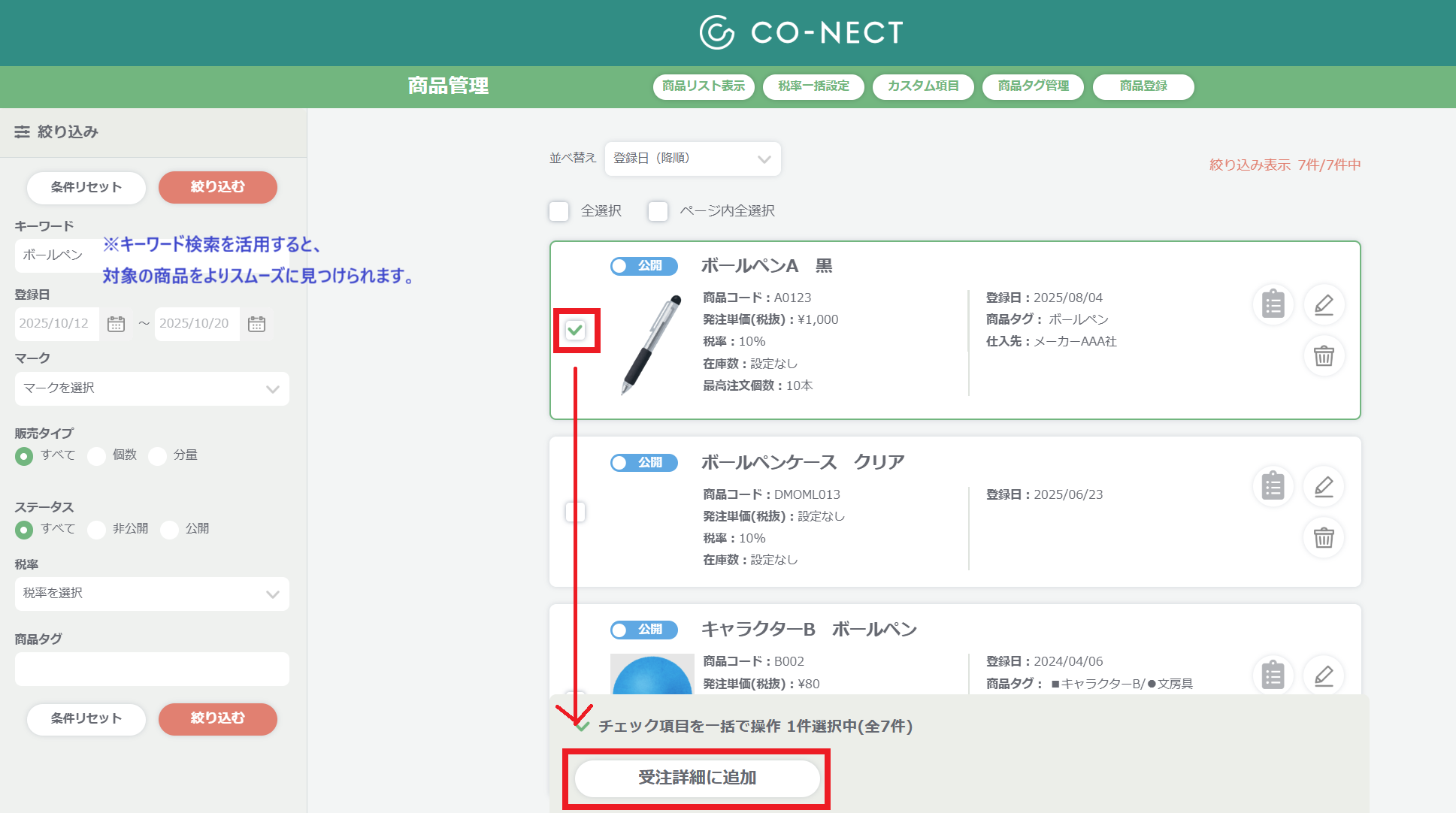
Task: Toggle 公開 switch for ボールペンA 黒
Action: tap(643, 266)
